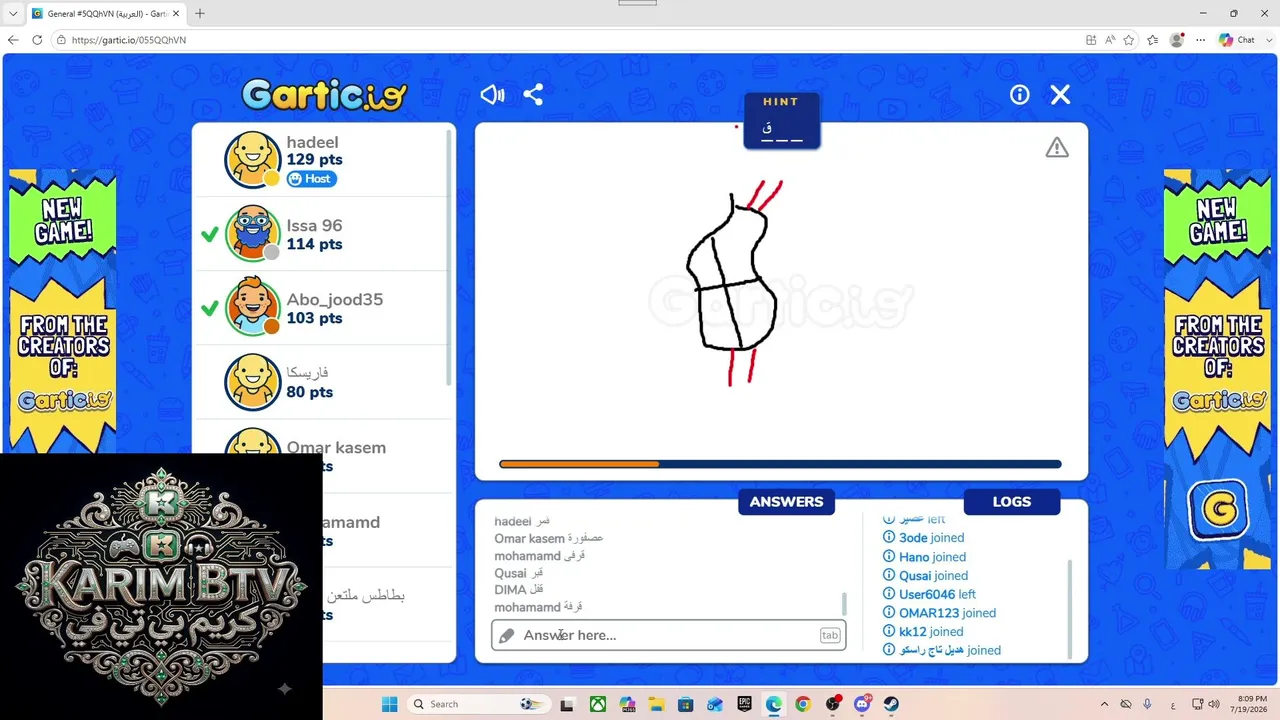The image size is (1280, 720).
Task: Report the drawing using the warning triangle
Action: click(1057, 148)
